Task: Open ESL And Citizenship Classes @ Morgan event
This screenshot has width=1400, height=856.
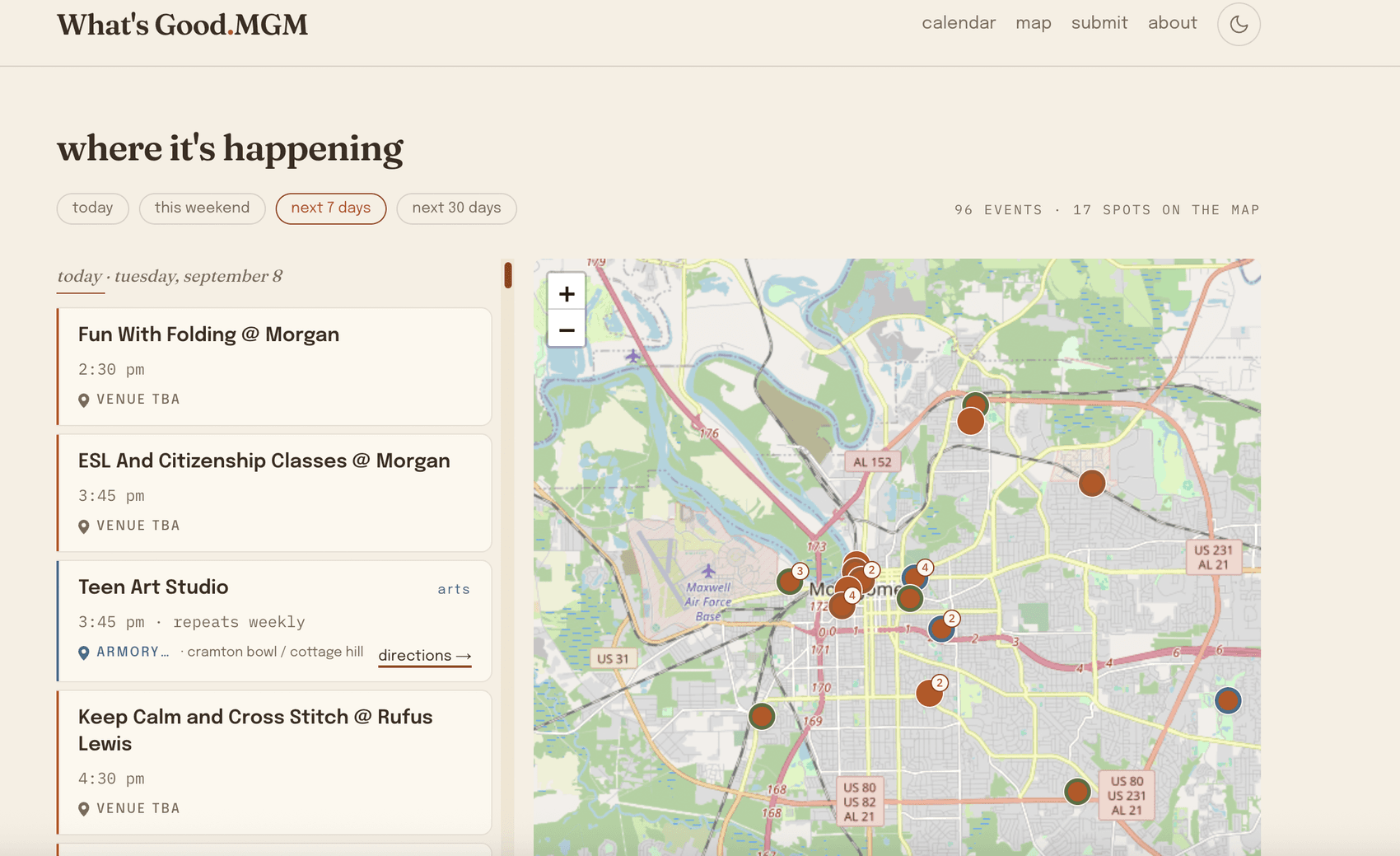Action: (264, 461)
